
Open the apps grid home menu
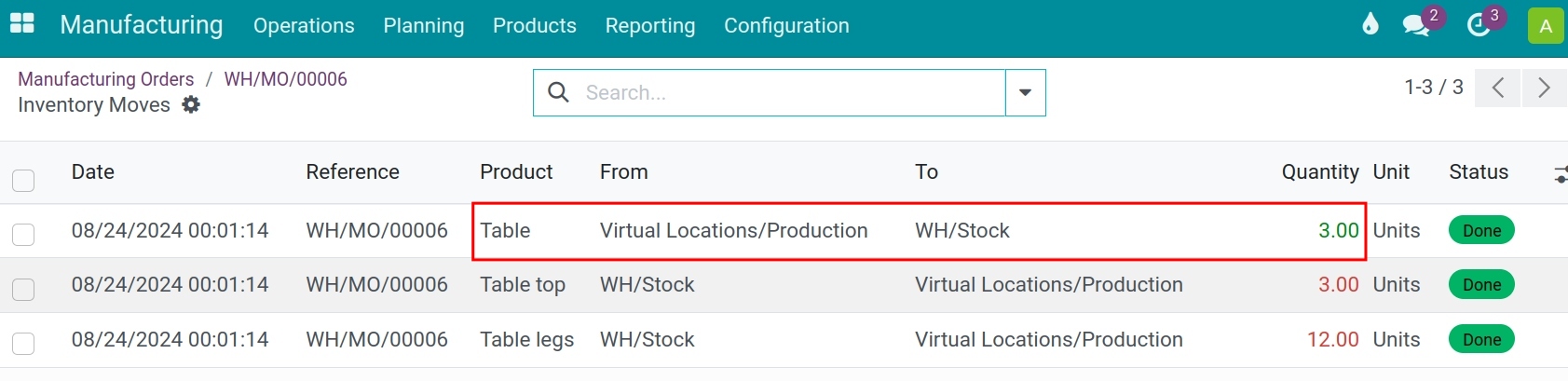pyautogui.click(x=21, y=24)
